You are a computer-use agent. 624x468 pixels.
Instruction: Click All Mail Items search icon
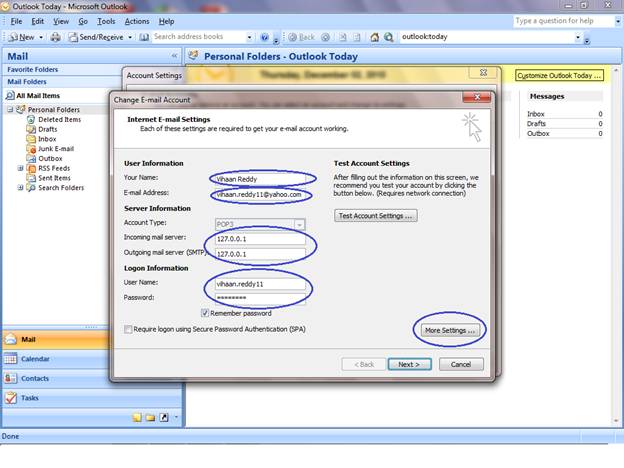click(10, 96)
